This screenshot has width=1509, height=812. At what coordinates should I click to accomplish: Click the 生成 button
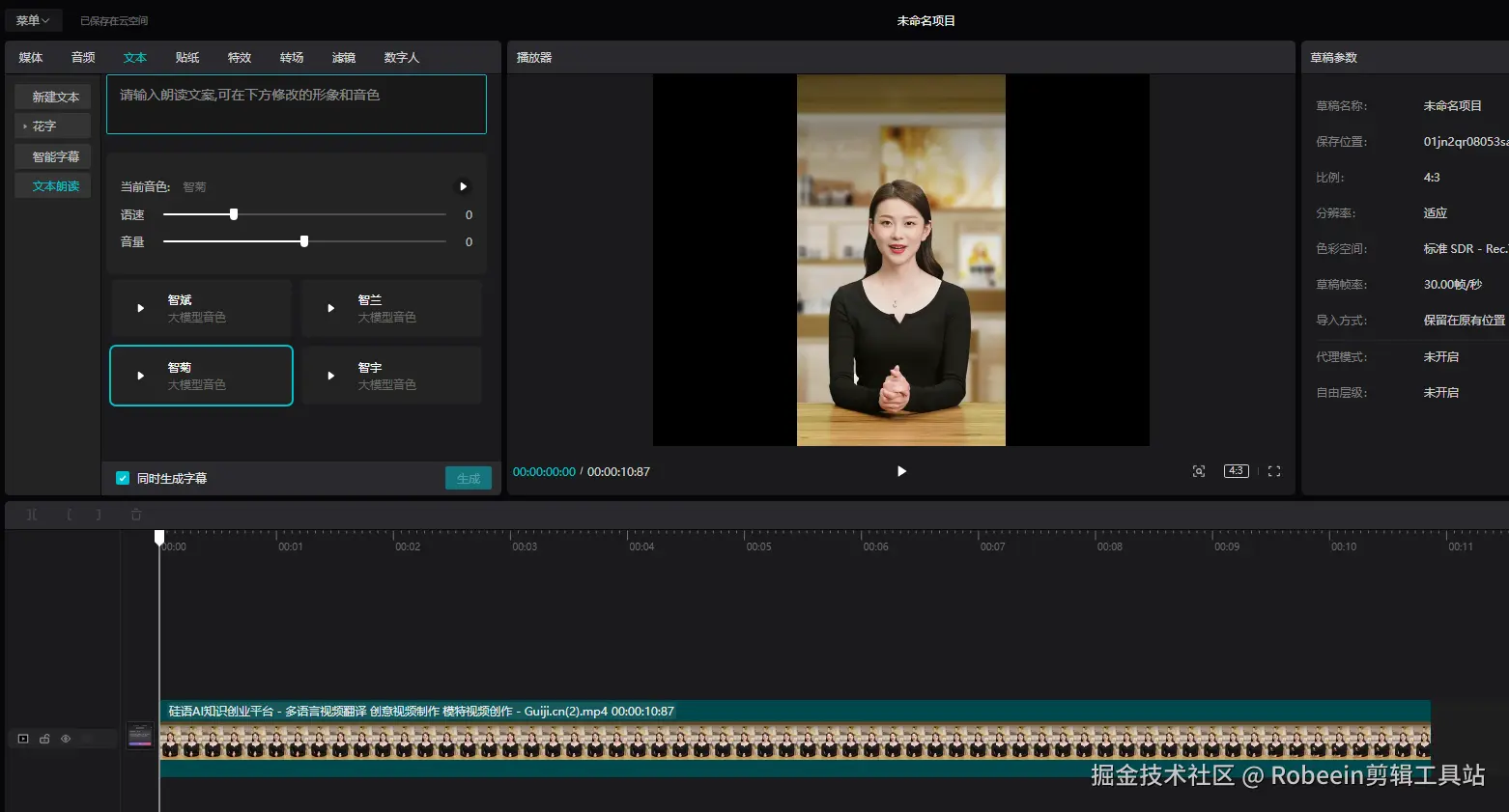click(469, 478)
